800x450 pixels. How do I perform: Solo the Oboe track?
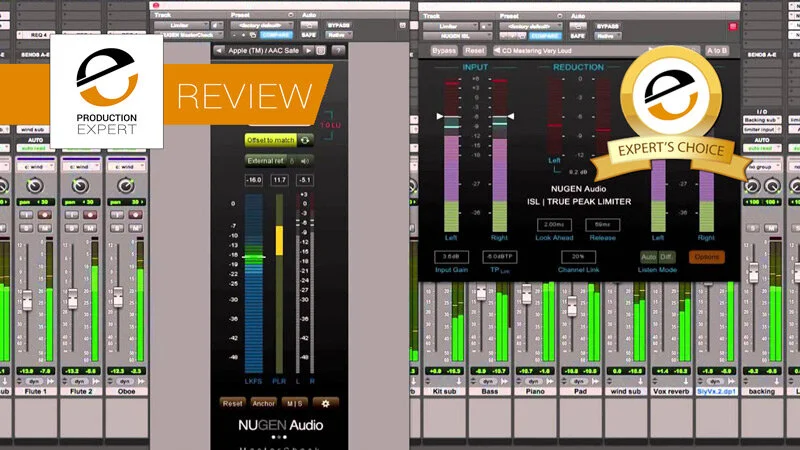(x=117, y=228)
